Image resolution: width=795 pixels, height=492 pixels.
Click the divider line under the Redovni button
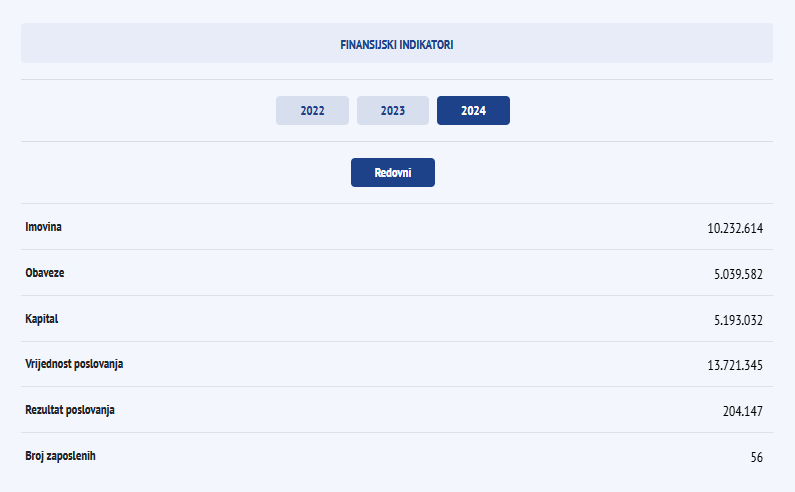(397, 203)
